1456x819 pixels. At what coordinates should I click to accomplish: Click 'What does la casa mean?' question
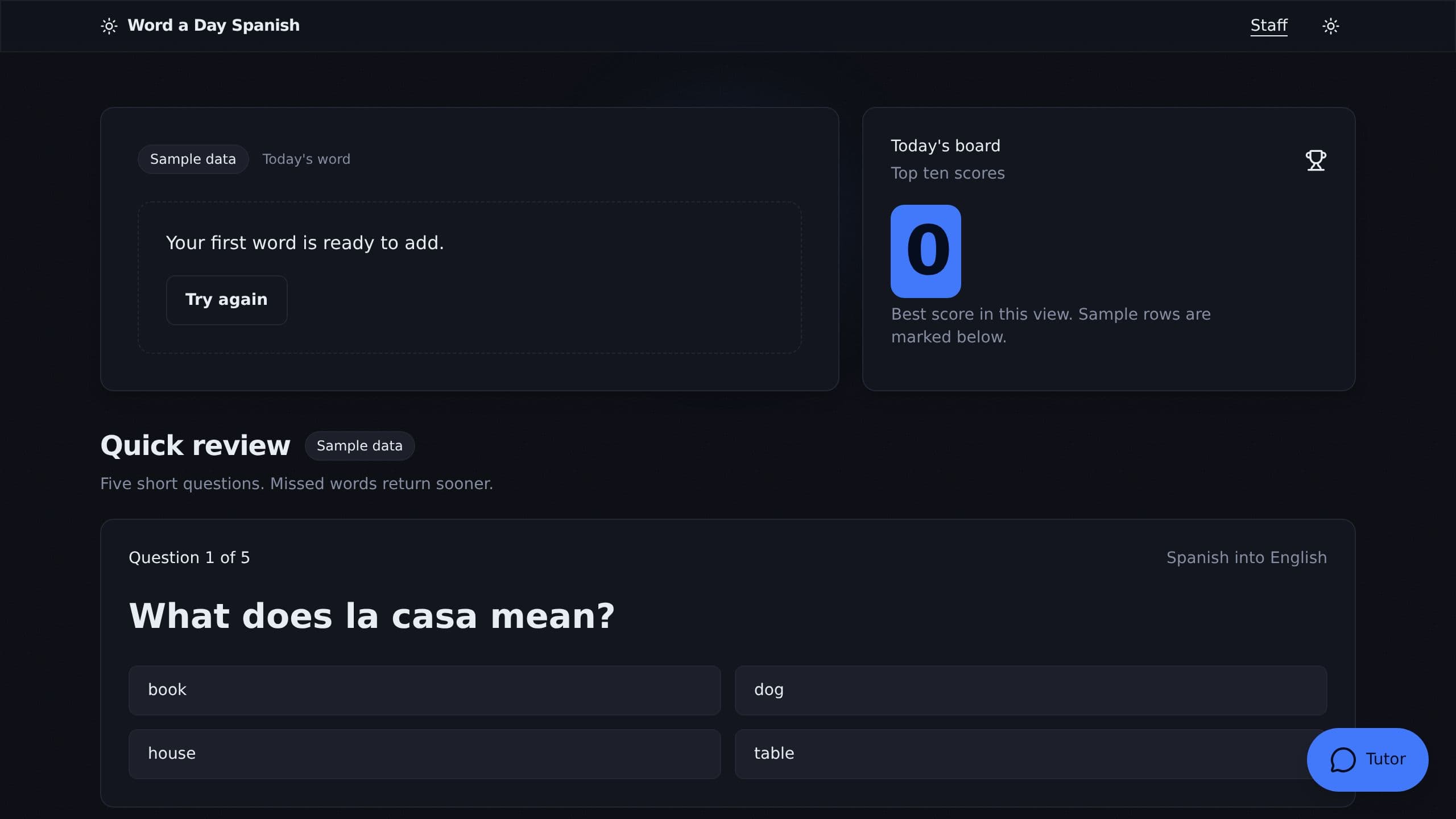[x=371, y=616]
